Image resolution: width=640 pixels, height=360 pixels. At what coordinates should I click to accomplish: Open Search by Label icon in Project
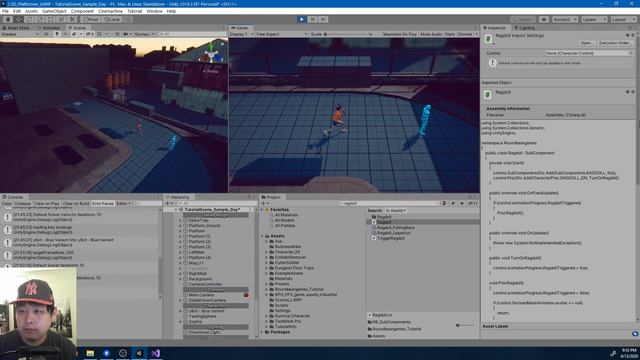[453, 203]
